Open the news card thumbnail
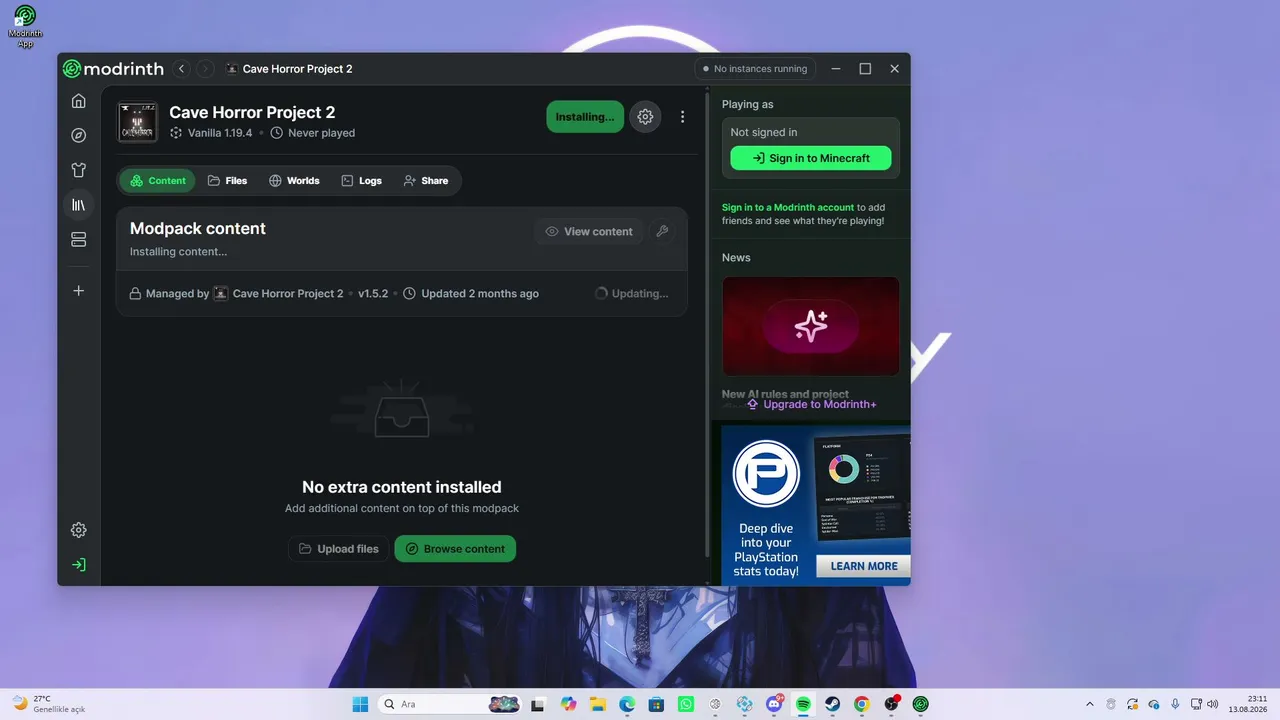Viewport: 1280px width, 720px height. pos(811,326)
